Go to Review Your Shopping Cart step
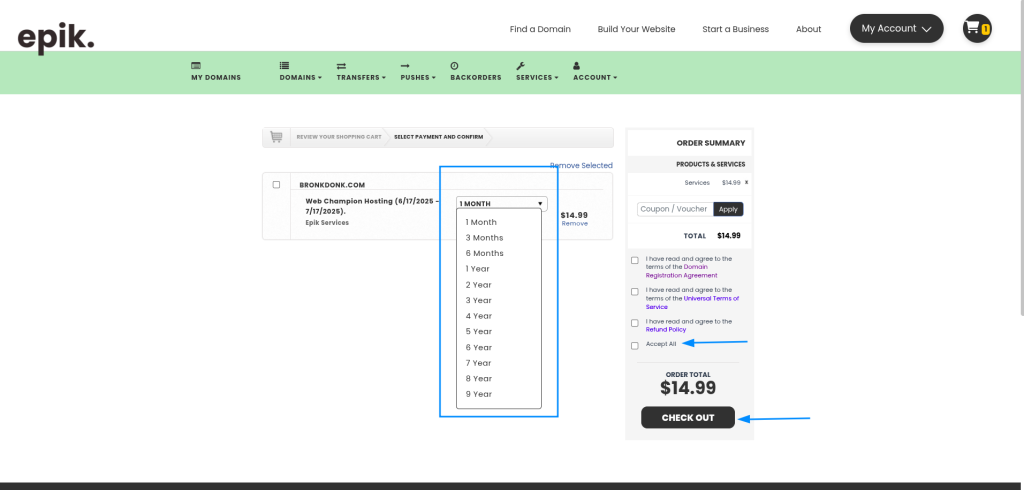This screenshot has height=490, width=1024. pos(339,137)
